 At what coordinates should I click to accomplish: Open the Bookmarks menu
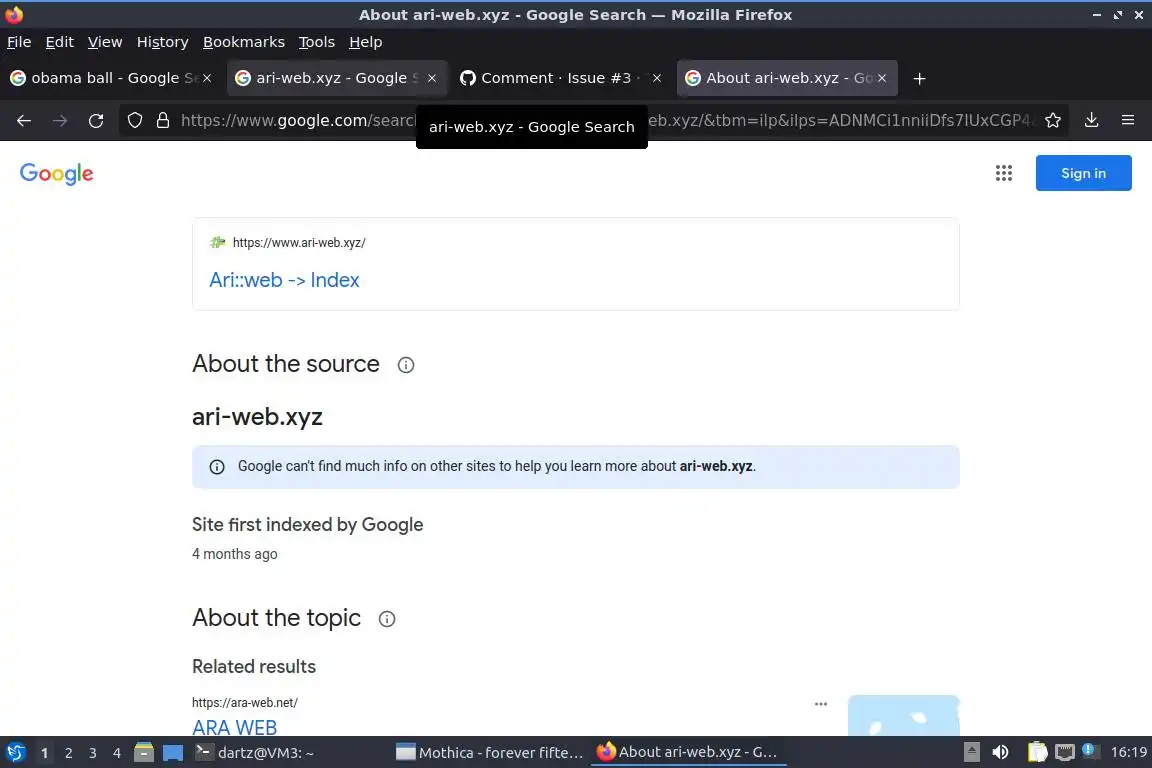click(x=244, y=42)
